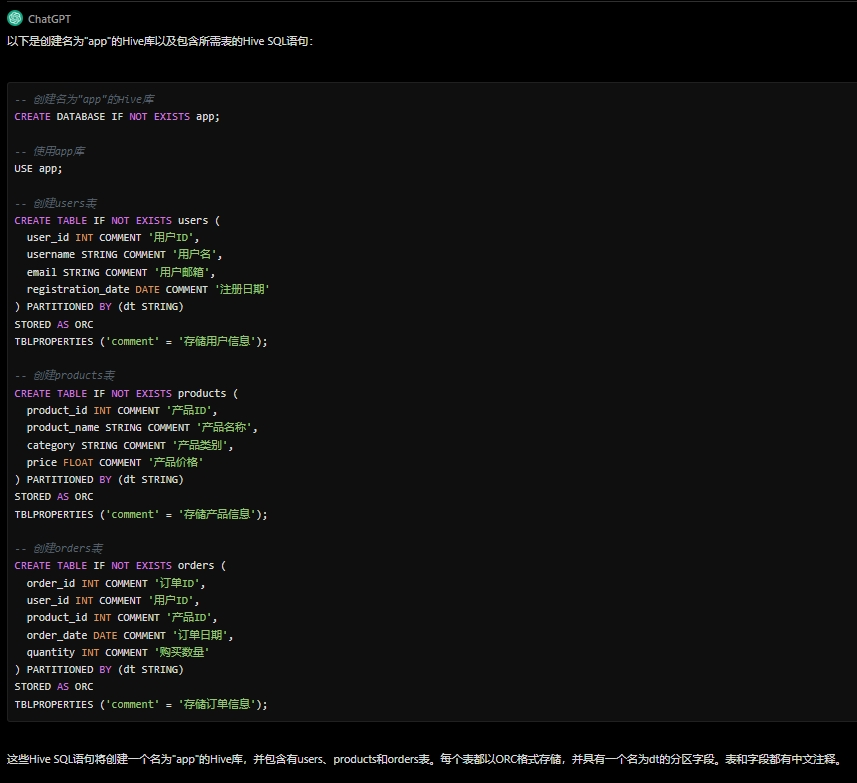Click the "price FLOAT COMMENT '产品价格'" line

coord(115,462)
